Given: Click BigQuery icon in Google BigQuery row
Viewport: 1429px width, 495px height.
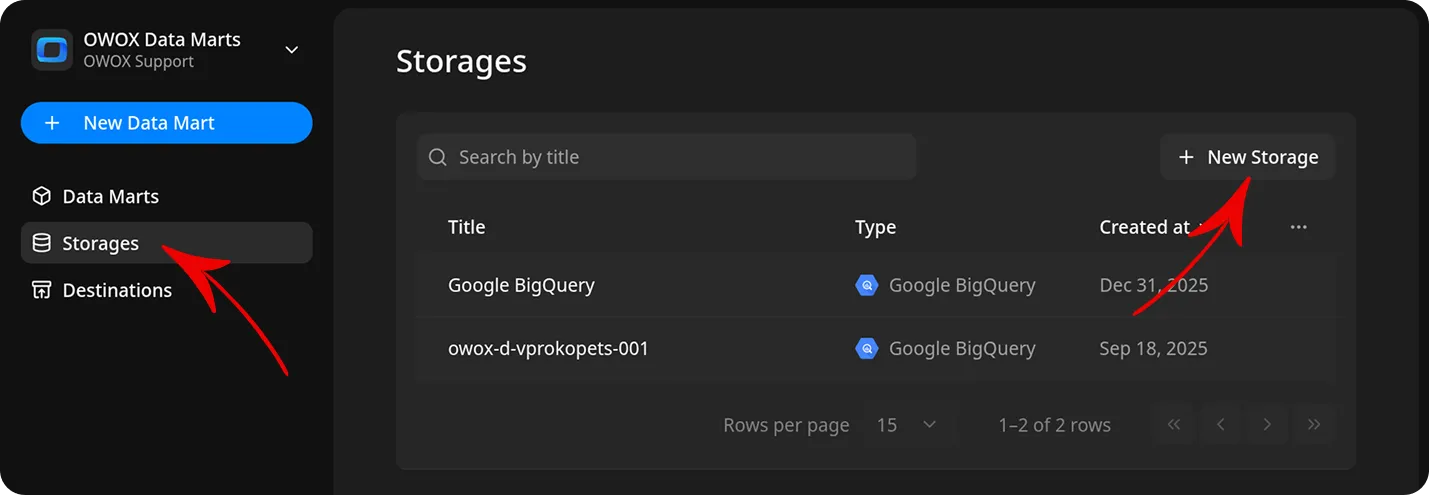Looking at the screenshot, I should [866, 285].
